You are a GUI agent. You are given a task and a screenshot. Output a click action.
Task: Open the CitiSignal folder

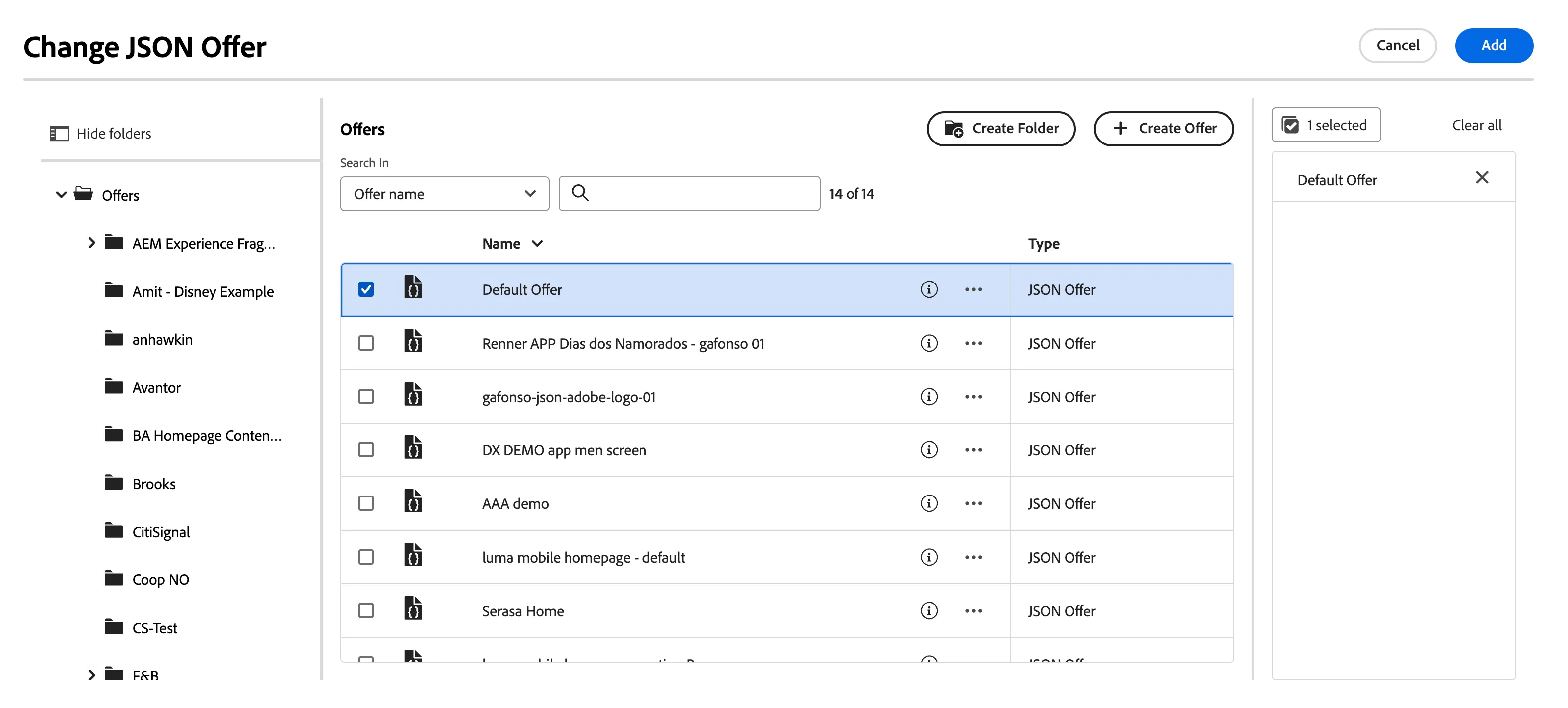[x=161, y=532]
